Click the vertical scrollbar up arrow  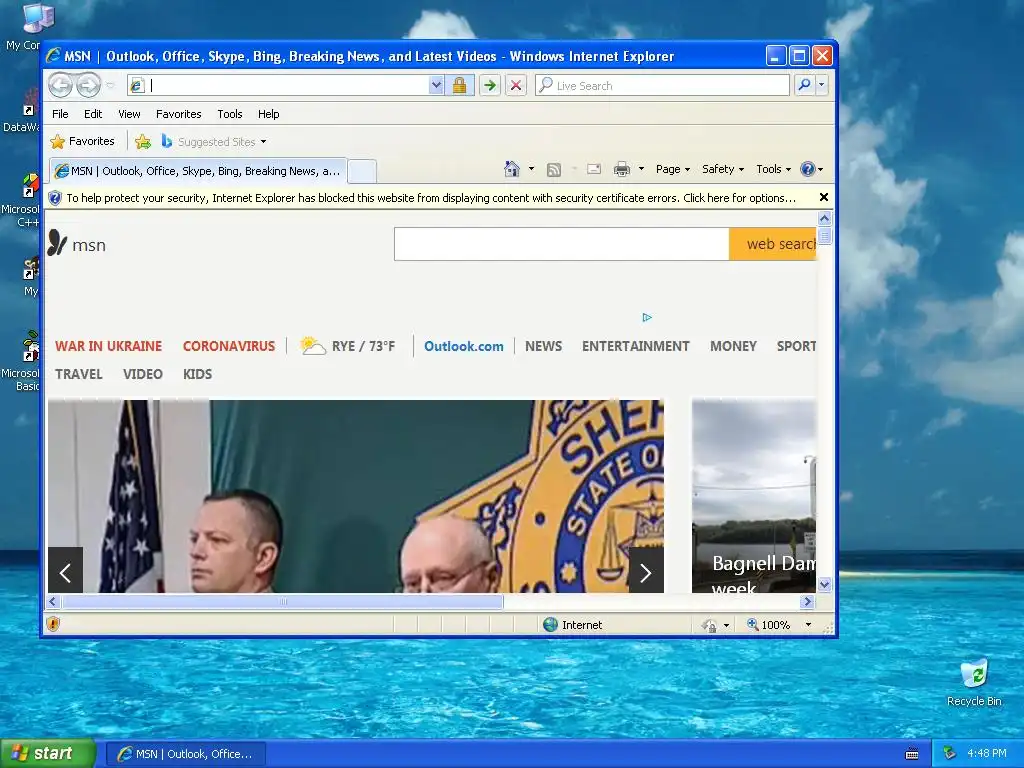[824, 218]
